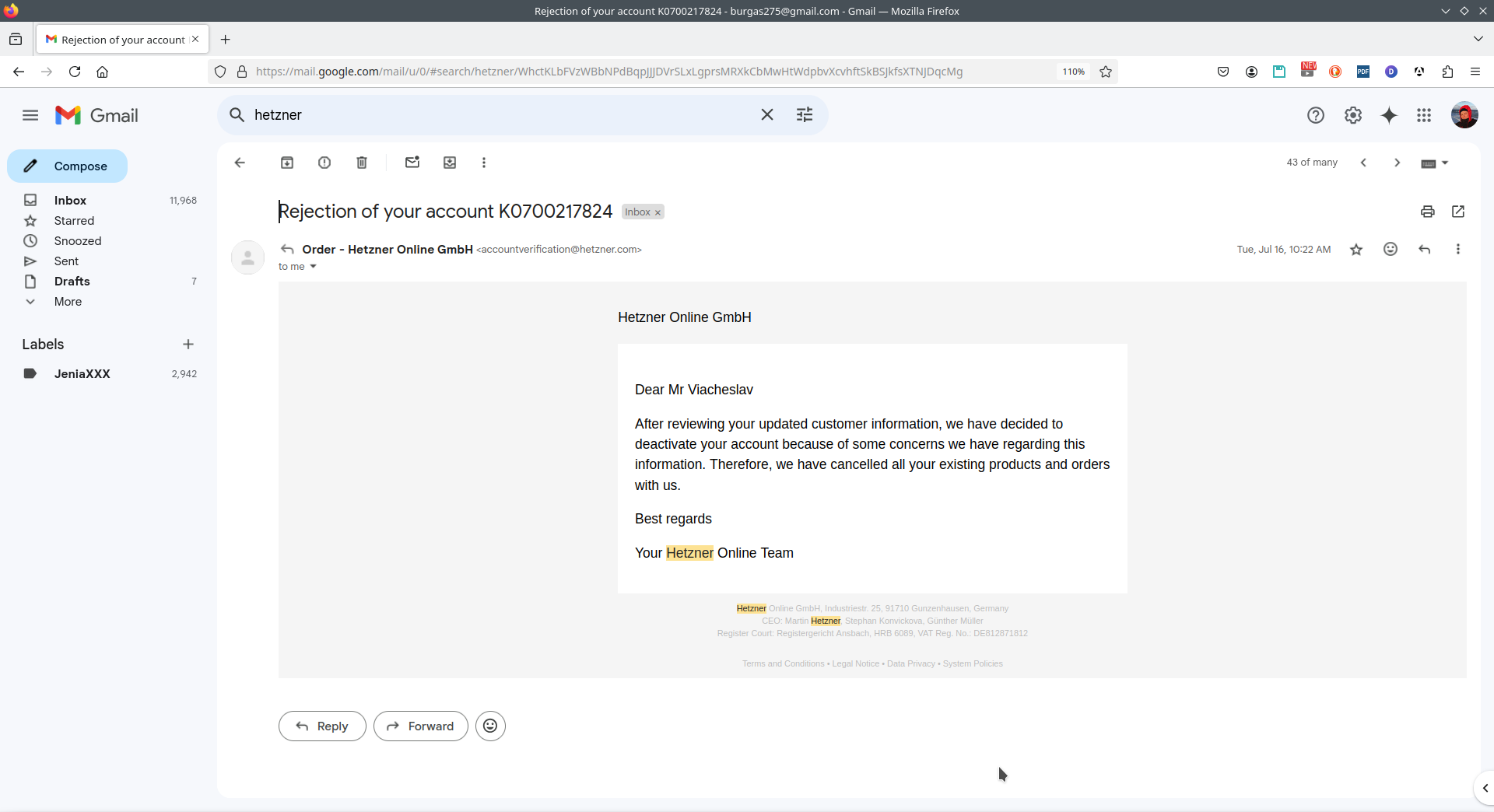Viewport: 1494px width, 812px height.
Task: Open Google apps grid
Action: coord(1424,115)
